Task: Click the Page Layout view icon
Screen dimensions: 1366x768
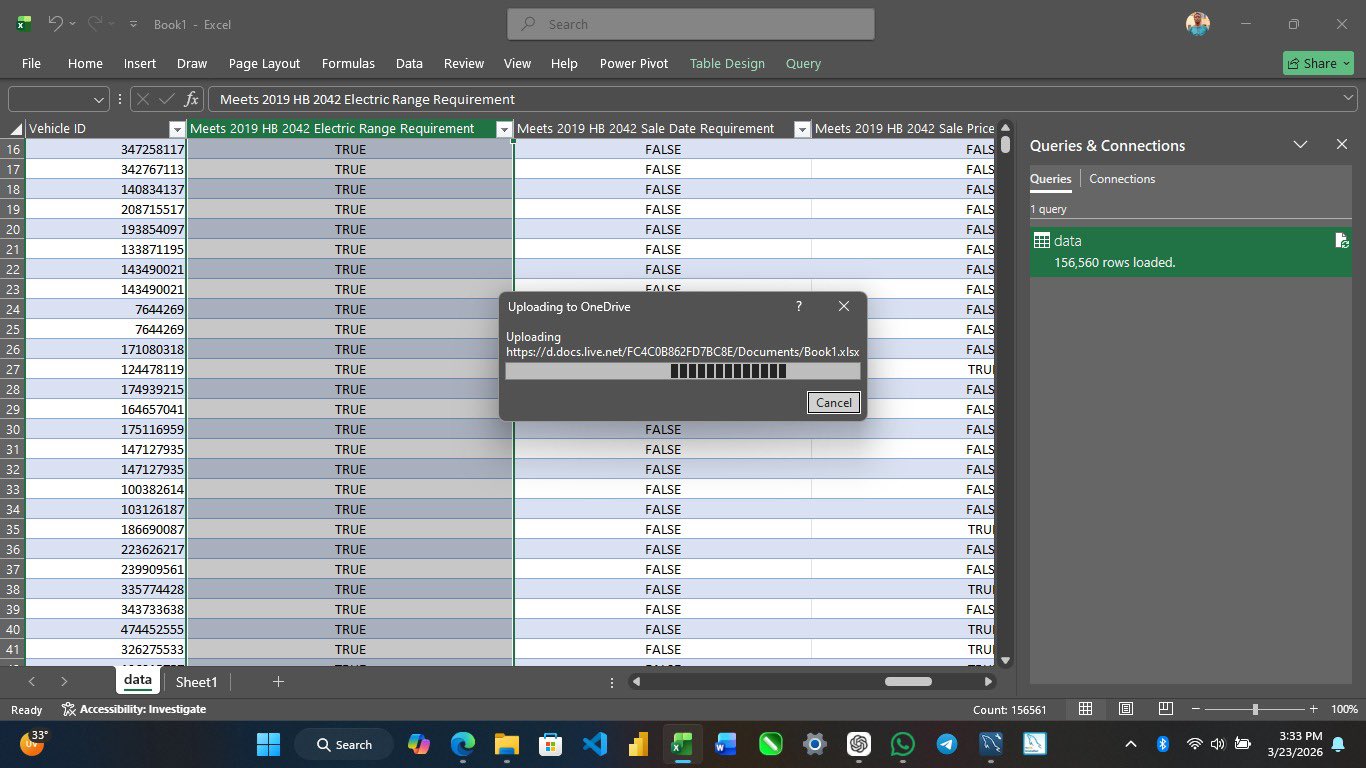Action: point(1125,709)
